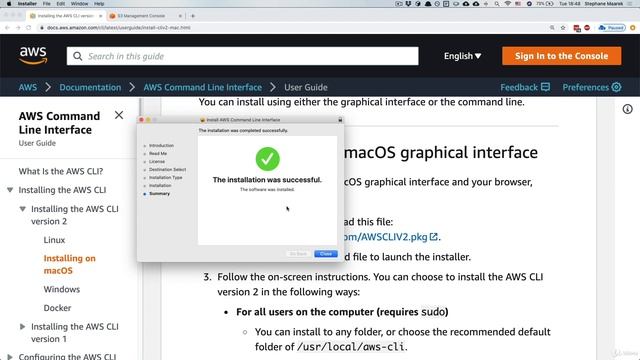Click the Feedback icon in the breadcrumb bar
The image size is (640, 360).
pyautogui.click(x=545, y=87)
